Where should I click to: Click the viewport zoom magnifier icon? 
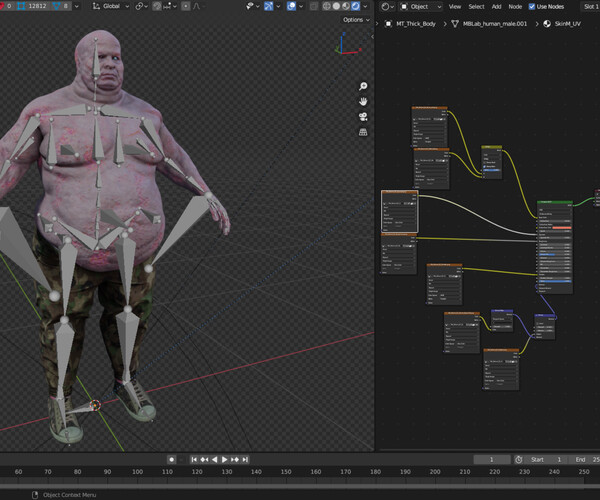[x=363, y=86]
